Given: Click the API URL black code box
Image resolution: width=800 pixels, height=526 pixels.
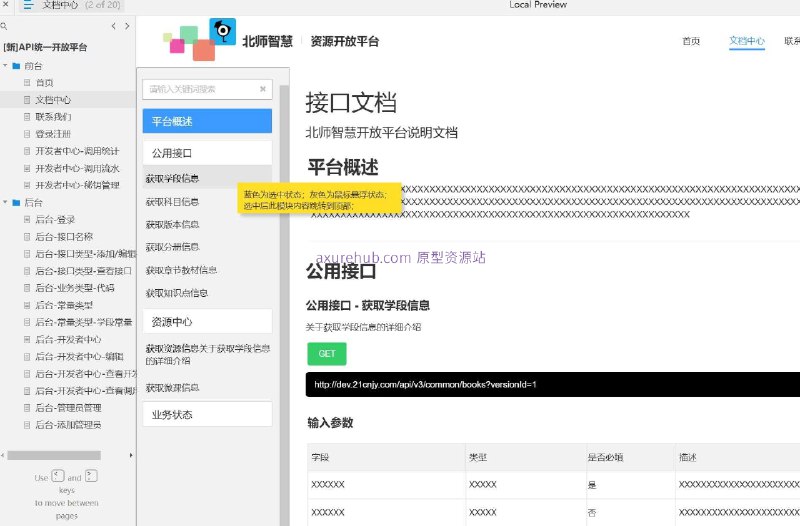Looking at the screenshot, I should [553, 384].
